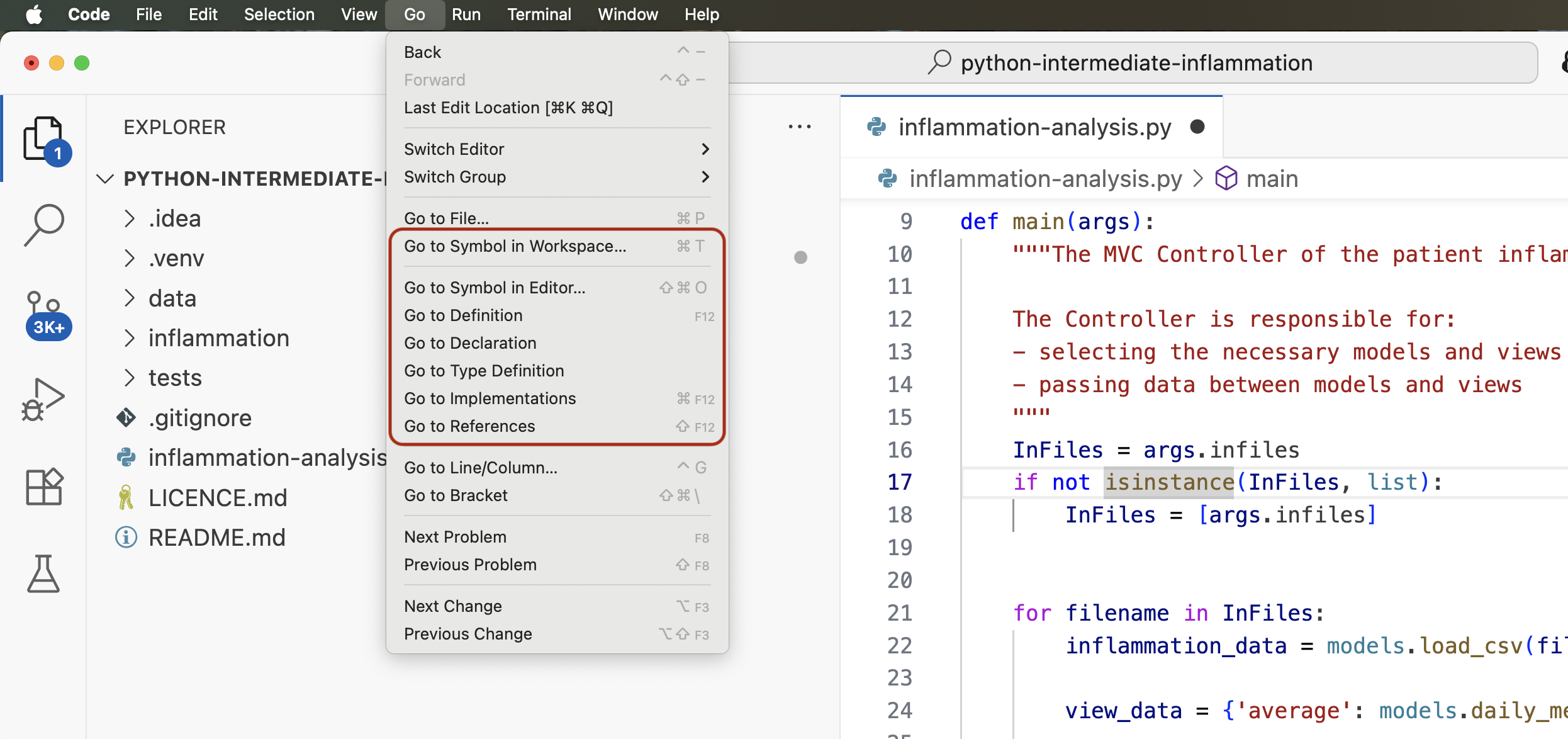1568x739 pixels.
Task: Click the unsaved changes dot on the tab
Action: coord(1197,127)
